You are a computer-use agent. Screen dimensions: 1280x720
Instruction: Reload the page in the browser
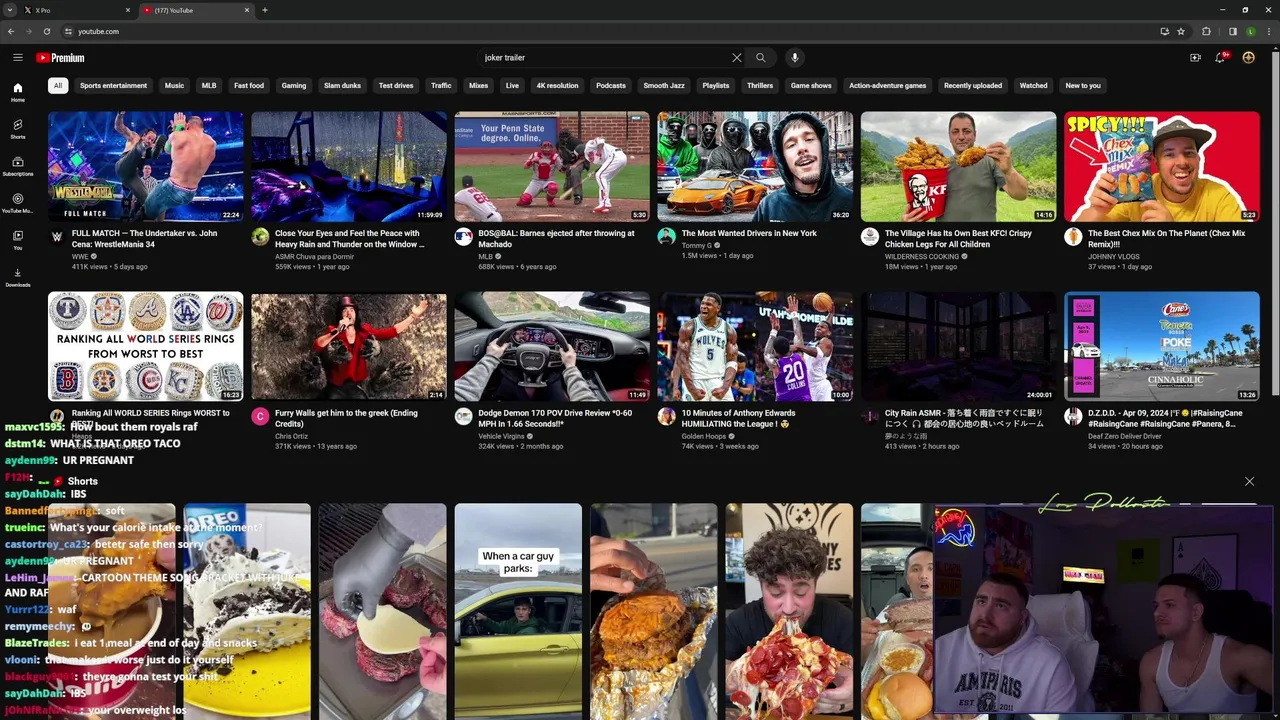pyautogui.click(x=46, y=31)
